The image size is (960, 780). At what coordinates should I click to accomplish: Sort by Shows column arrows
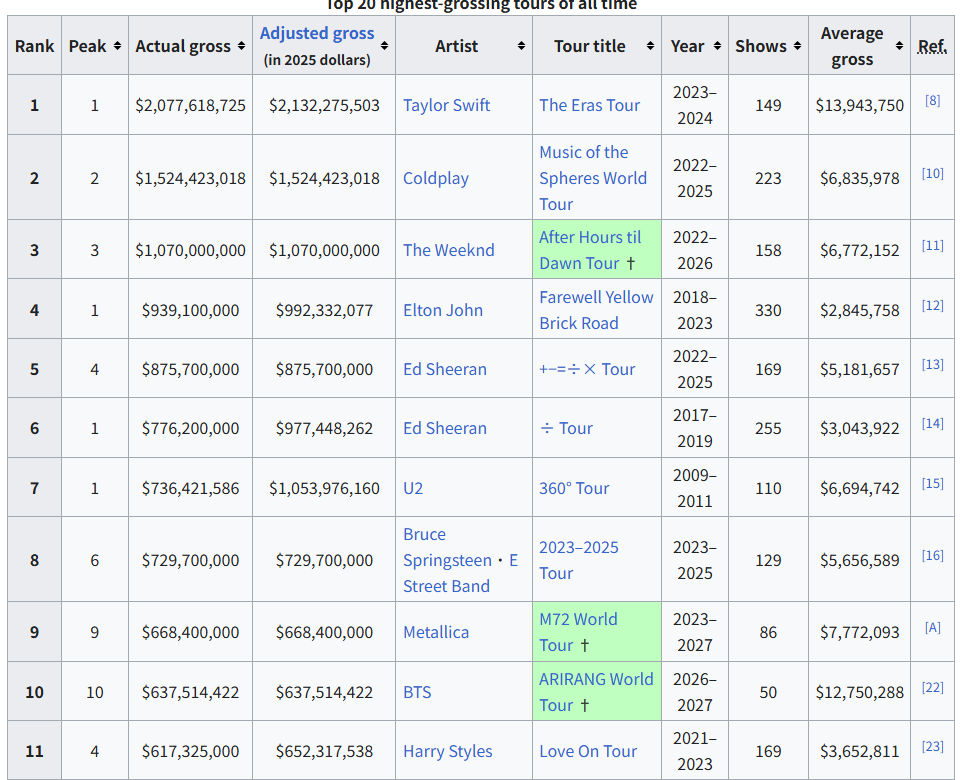tap(797, 47)
